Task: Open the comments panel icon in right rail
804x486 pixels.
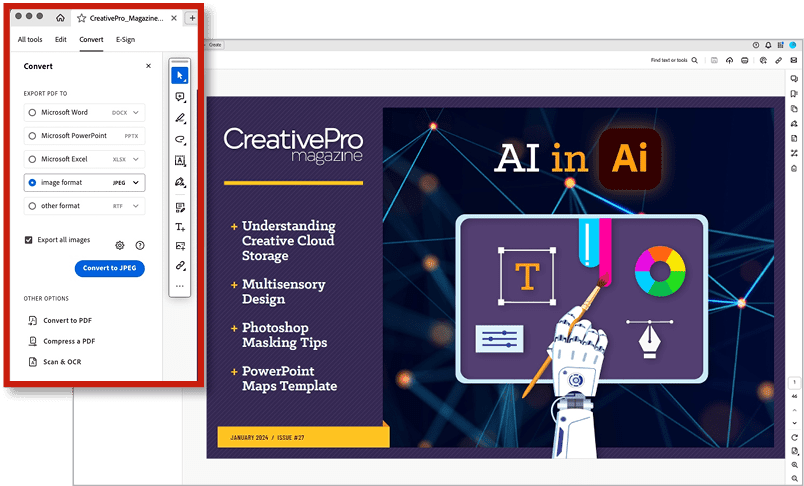Action: click(x=794, y=79)
